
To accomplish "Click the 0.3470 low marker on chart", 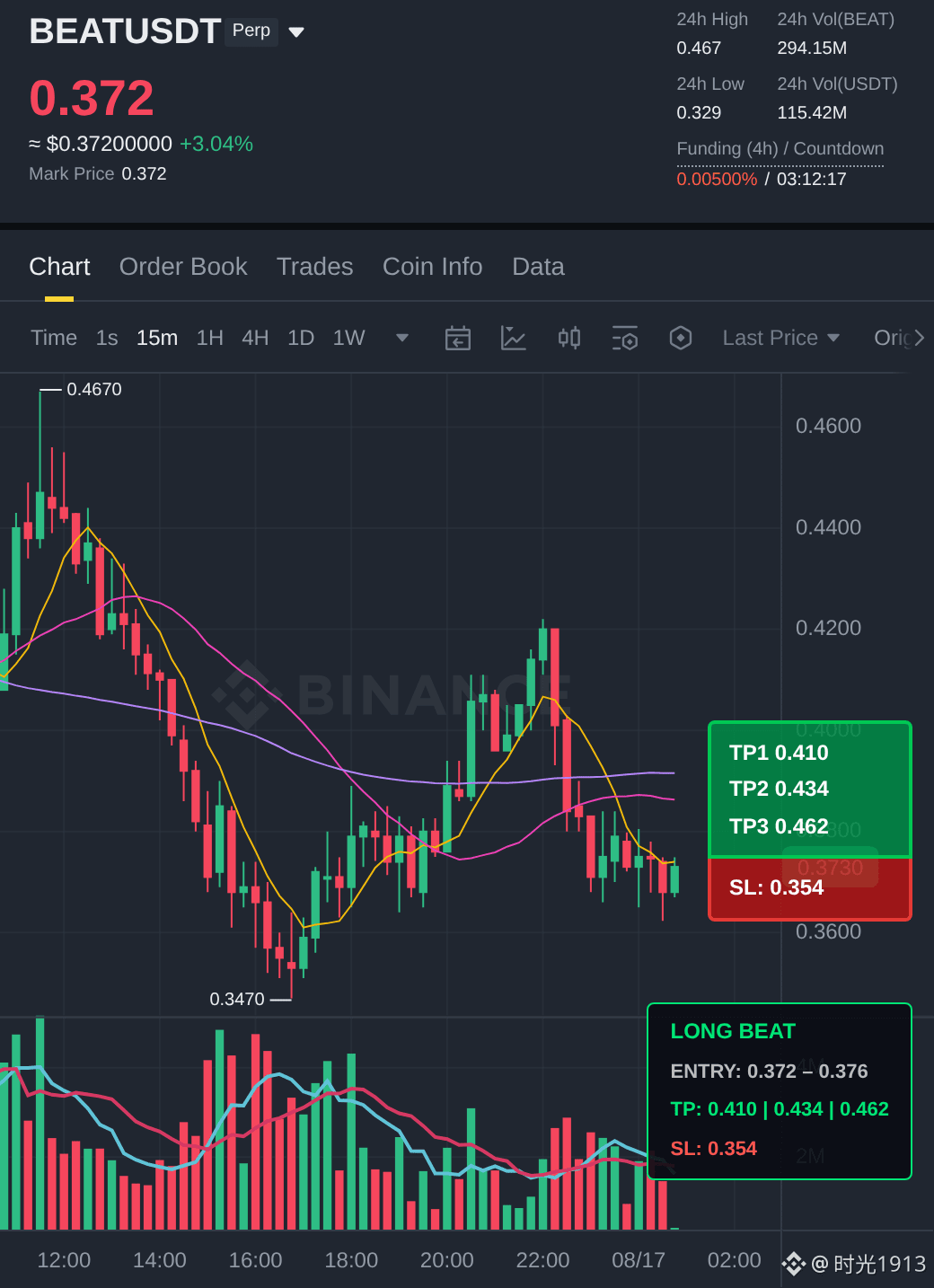I will 237,999.
